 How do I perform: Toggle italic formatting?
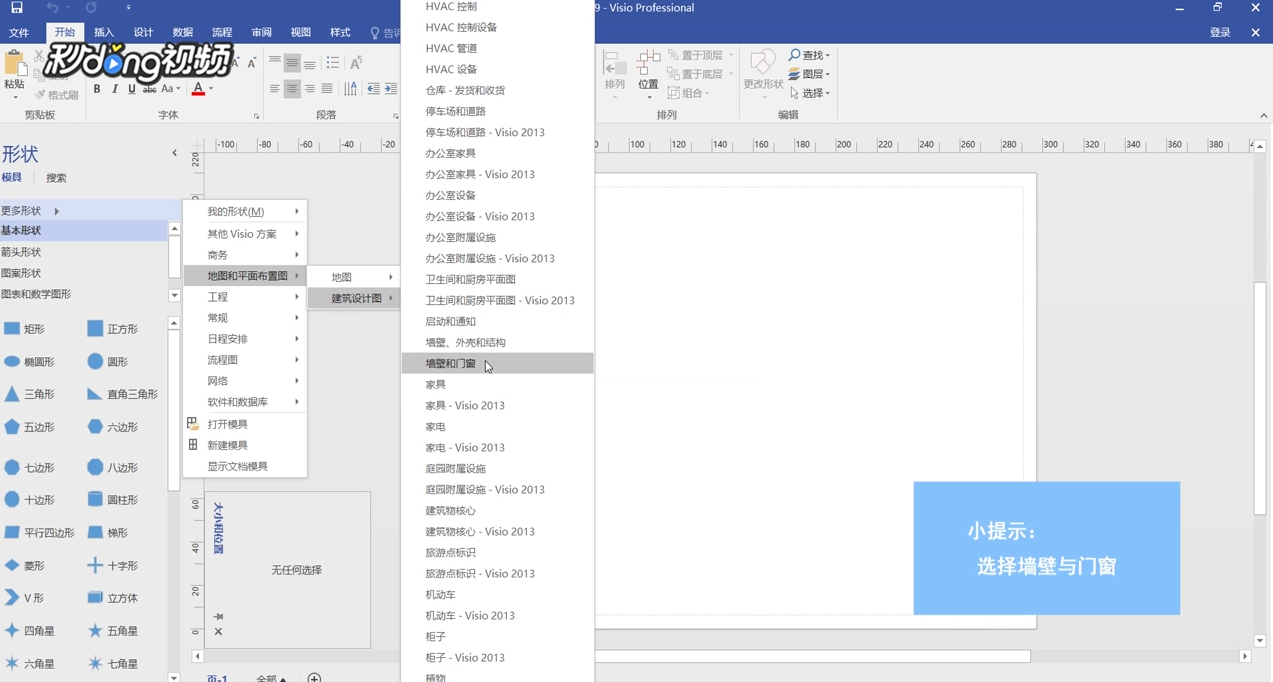pos(114,89)
